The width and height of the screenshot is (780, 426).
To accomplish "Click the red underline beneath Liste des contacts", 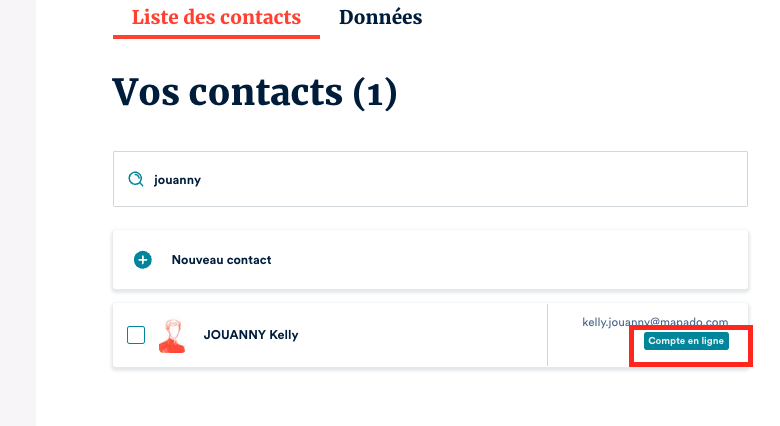I will coord(216,37).
